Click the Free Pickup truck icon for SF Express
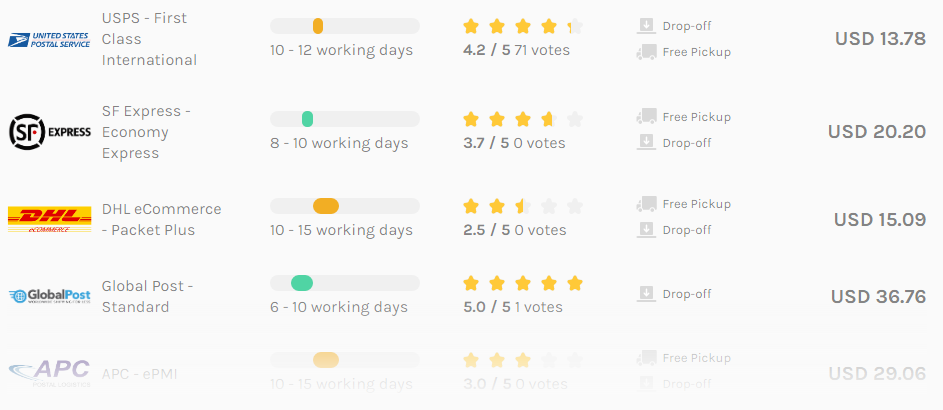 pyautogui.click(x=646, y=117)
